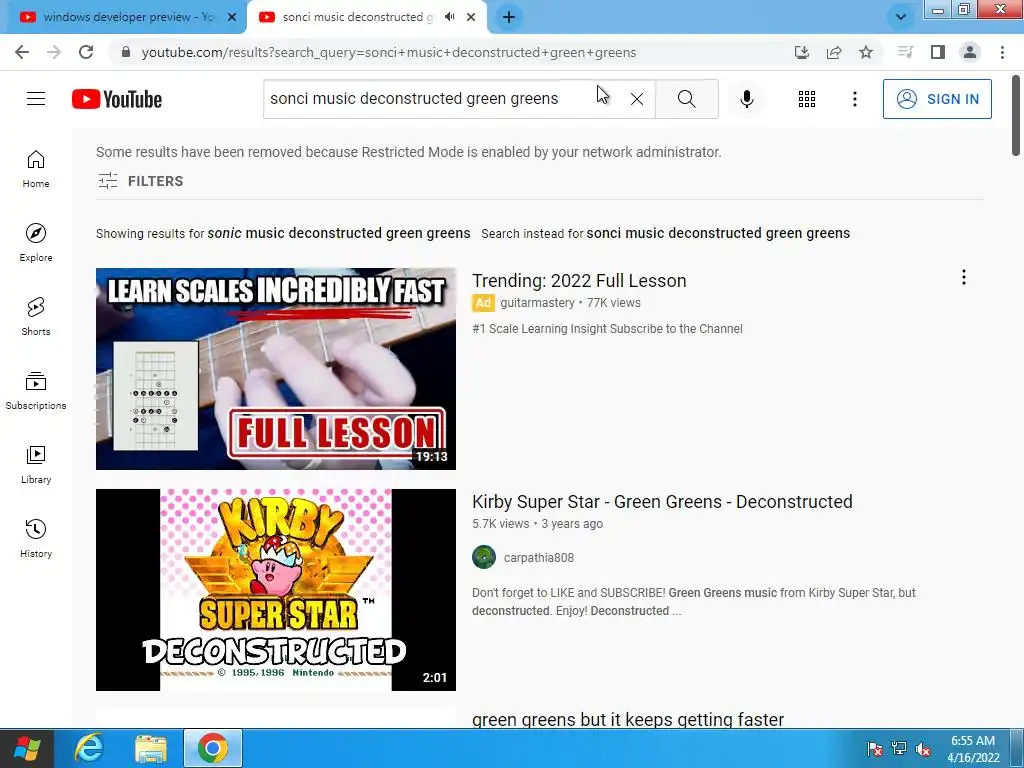Open the Action Center flag in system tray
Viewport: 1024px width, 768px height.
pos(874,748)
